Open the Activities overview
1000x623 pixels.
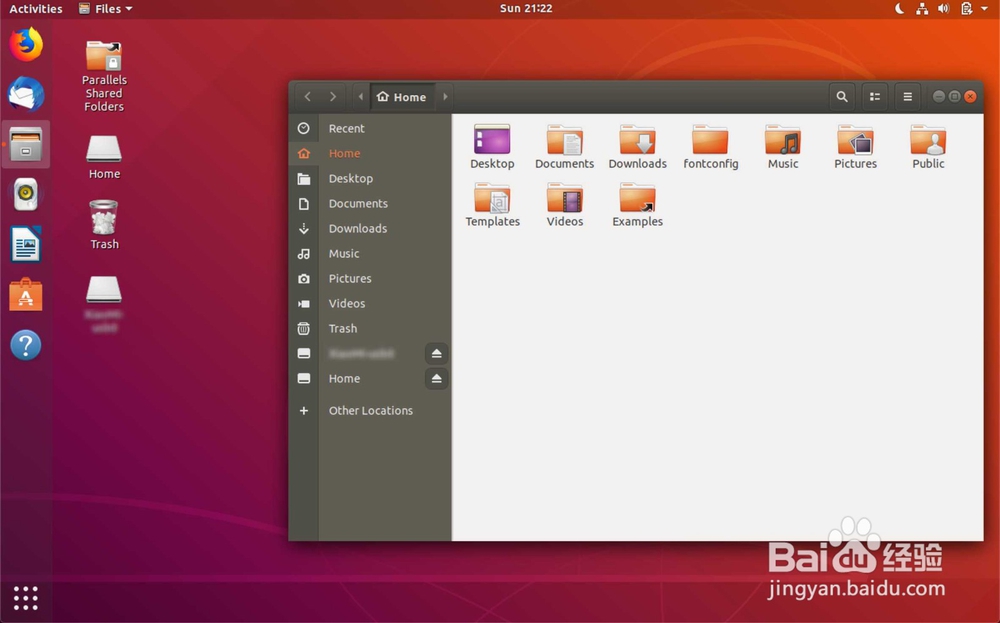coord(35,8)
